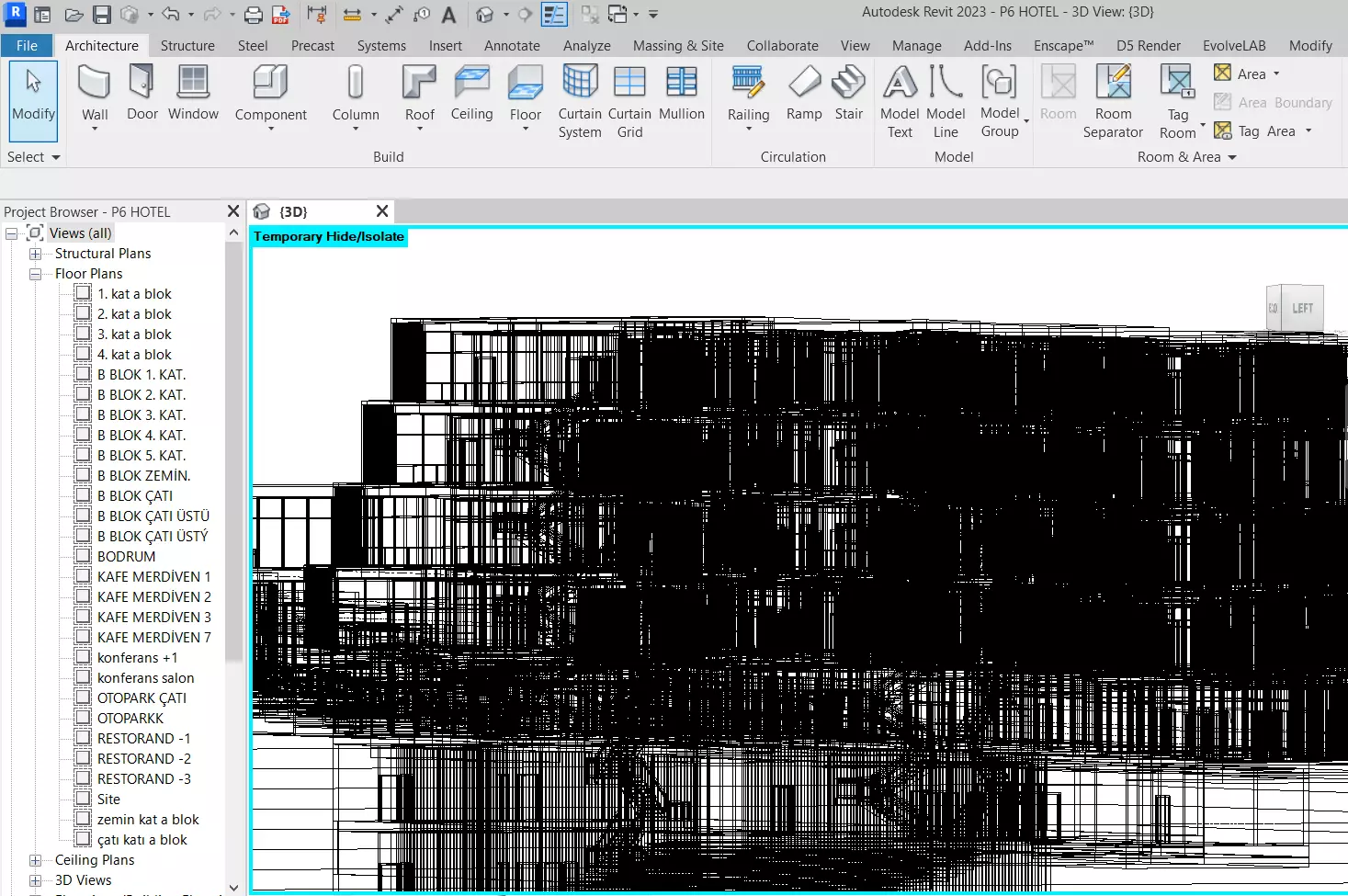Switch to the View ribbon tab

(855, 46)
